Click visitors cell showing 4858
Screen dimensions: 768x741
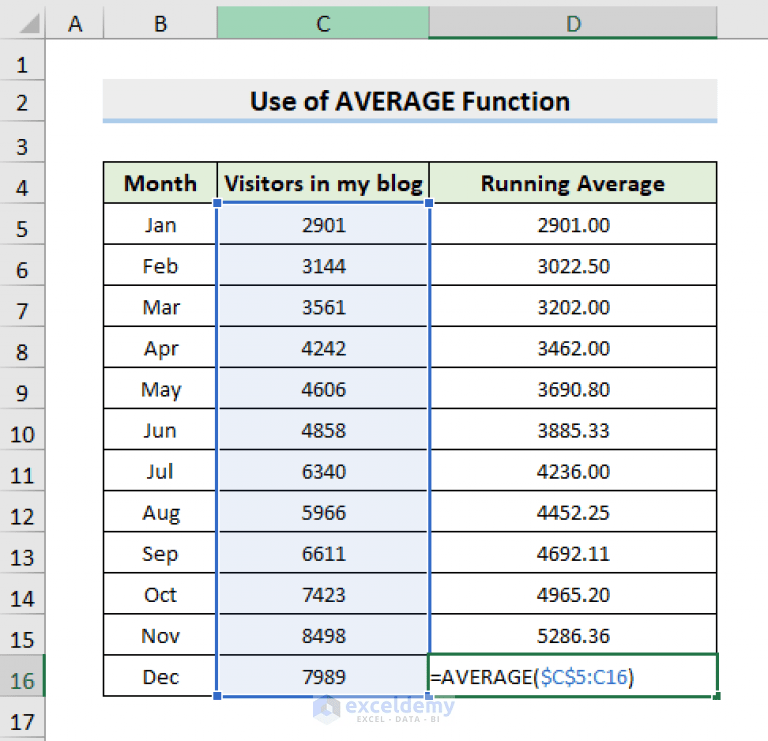click(x=323, y=430)
